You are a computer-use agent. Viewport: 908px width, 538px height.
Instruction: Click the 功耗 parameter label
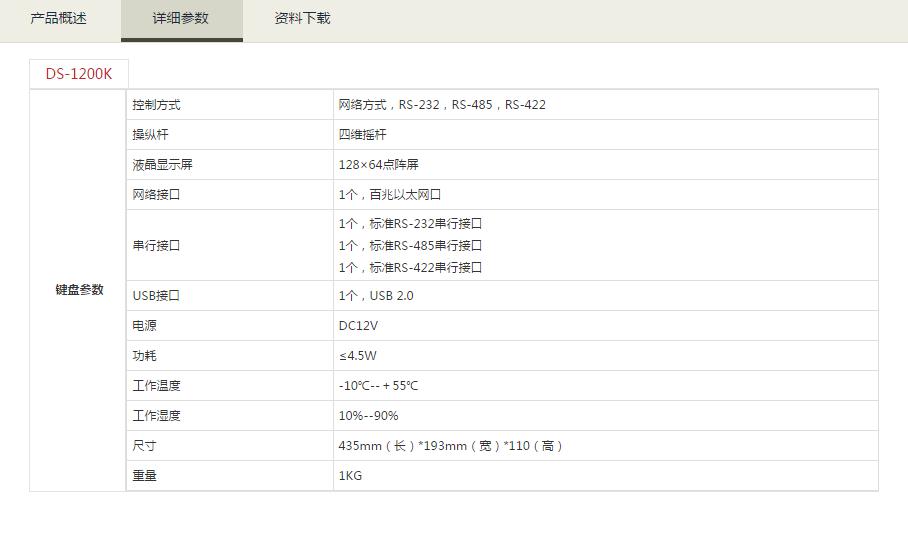click(x=145, y=356)
